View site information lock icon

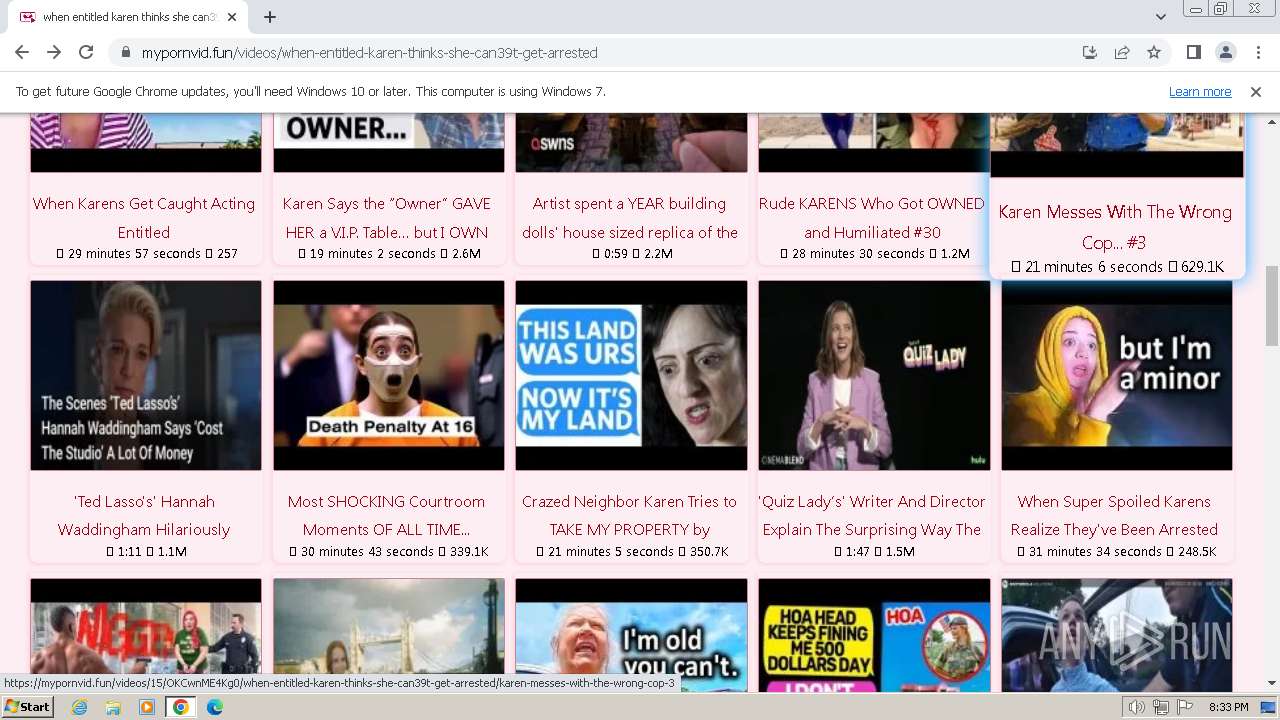[125, 52]
